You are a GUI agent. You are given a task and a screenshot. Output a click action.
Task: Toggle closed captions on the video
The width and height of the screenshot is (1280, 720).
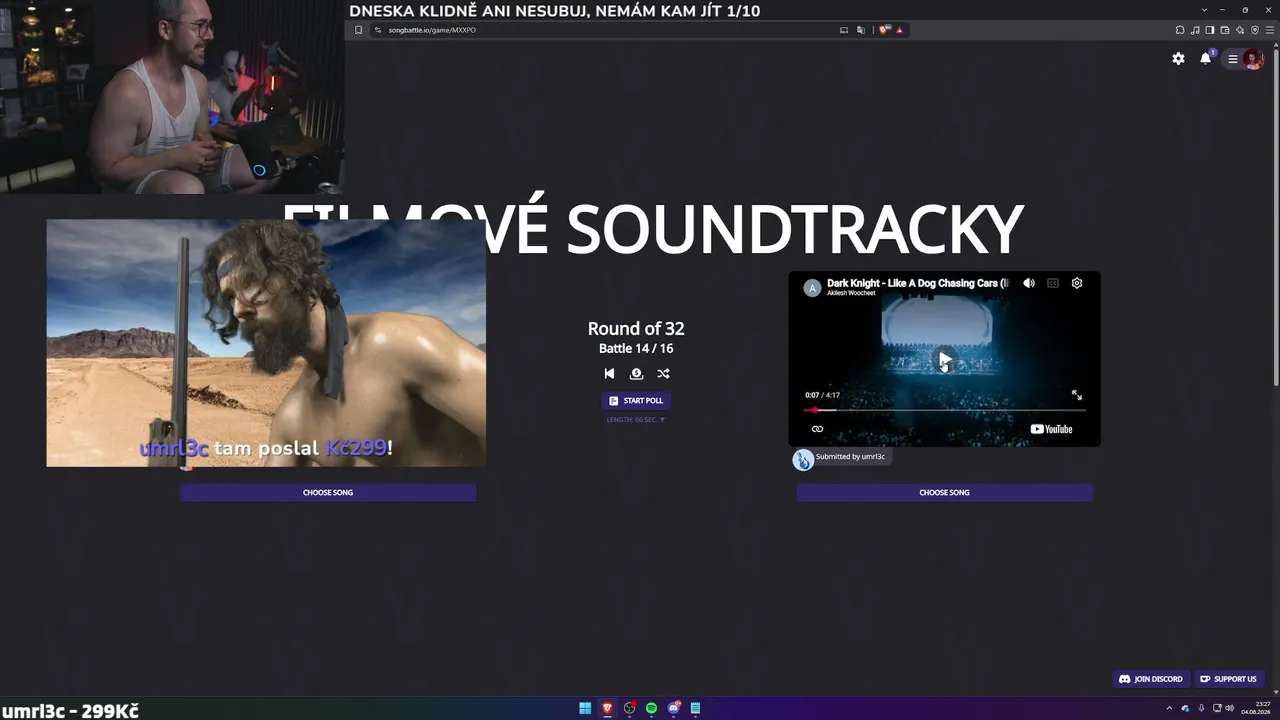[1053, 283]
